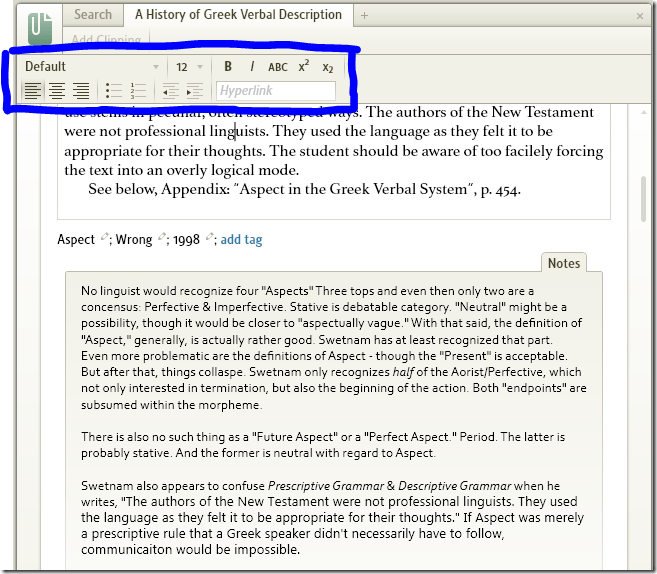Apply superscript formatting

coord(304,67)
